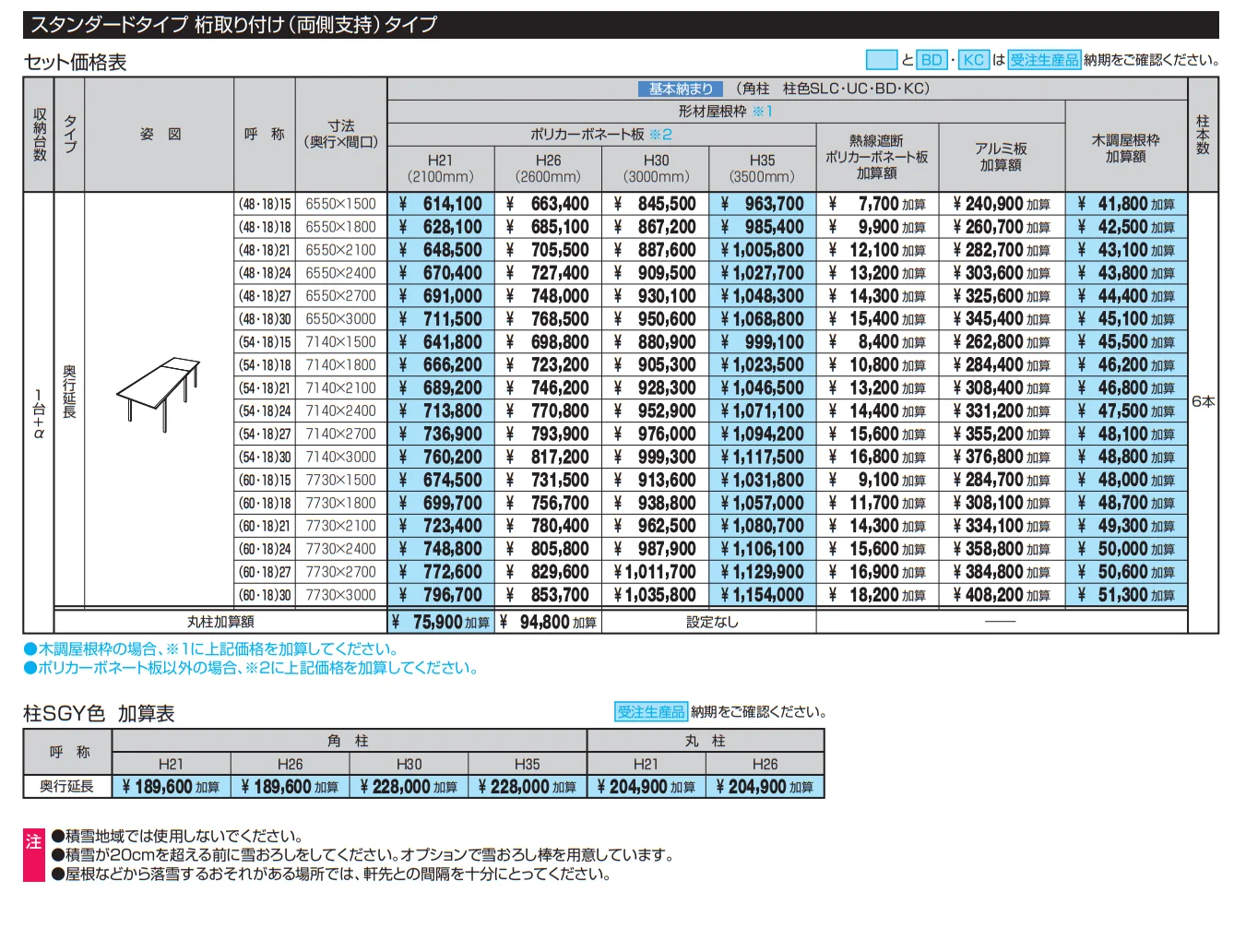The height and width of the screenshot is (952, 1234).
Task: Click the ¥94,800 加算 round pillar surcharge
Action: point(549,622)
